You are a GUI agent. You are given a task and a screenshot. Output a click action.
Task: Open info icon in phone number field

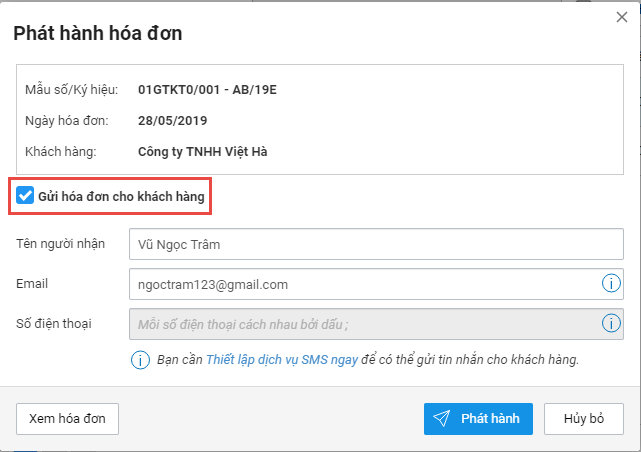point(611,323)
